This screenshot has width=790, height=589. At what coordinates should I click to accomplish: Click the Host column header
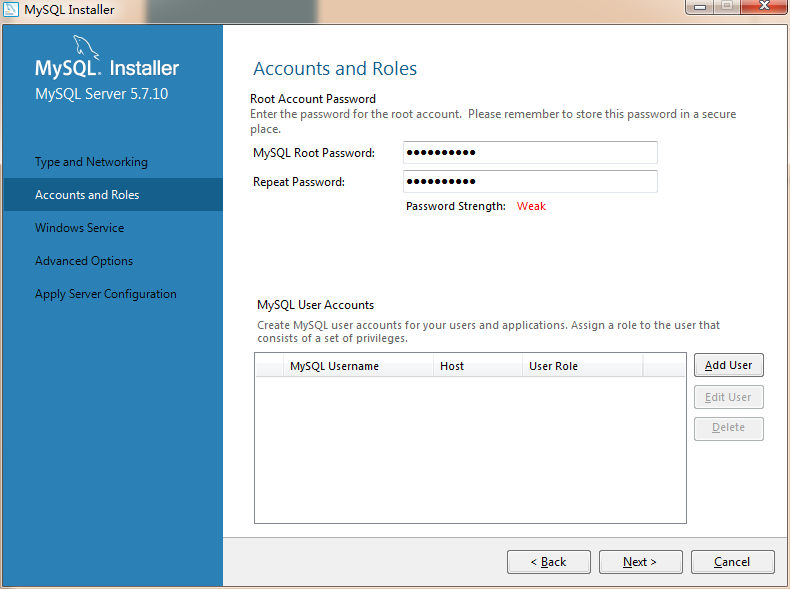(452, 366)
